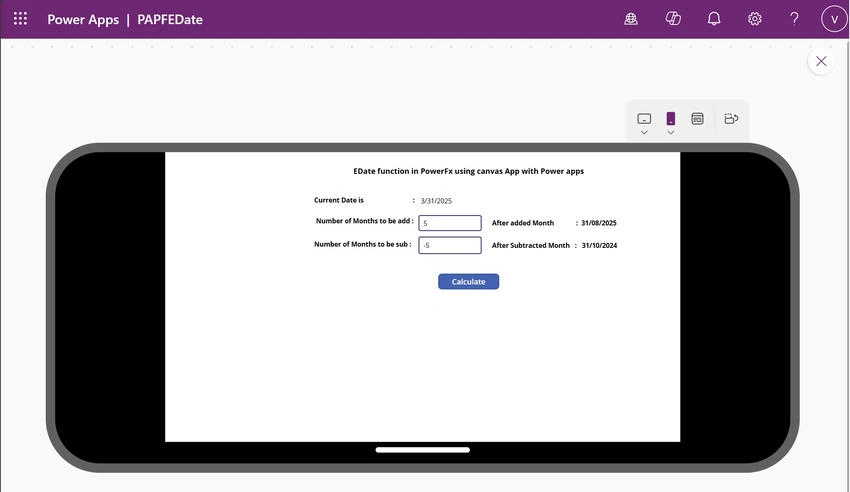
Task: Click the 'After added Month' label
Action: click(x=523, y=223)
